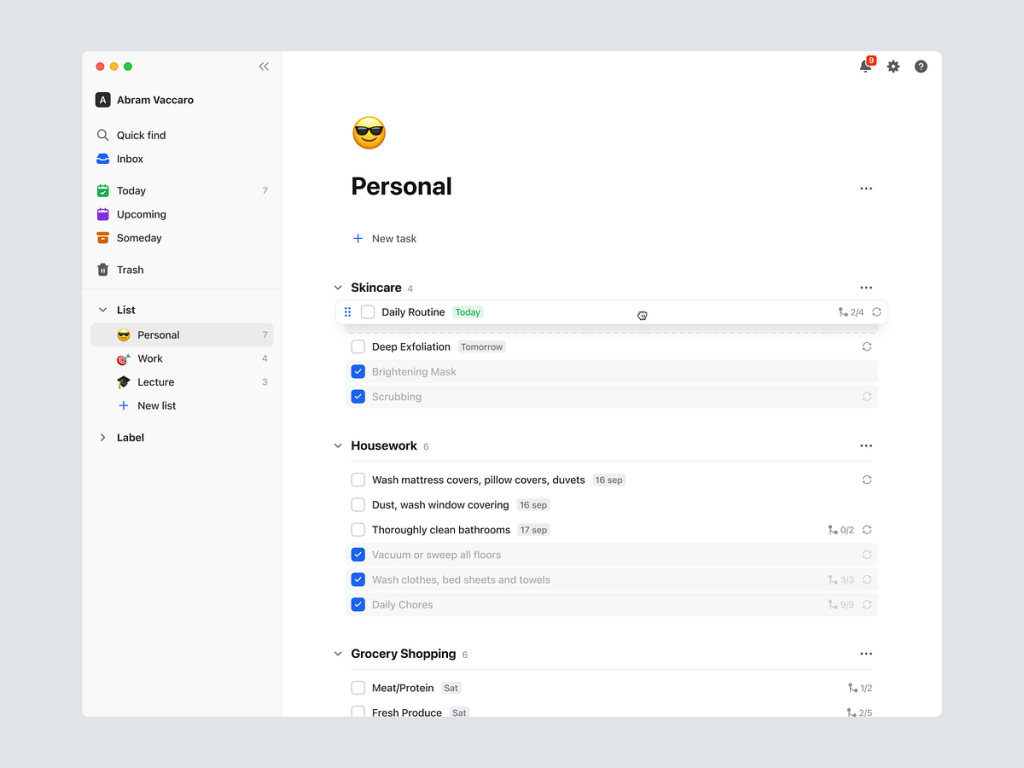1024x768 pixels.
Task: Uncheck the Brightening Mask task
Action: (x=358, y=372)
